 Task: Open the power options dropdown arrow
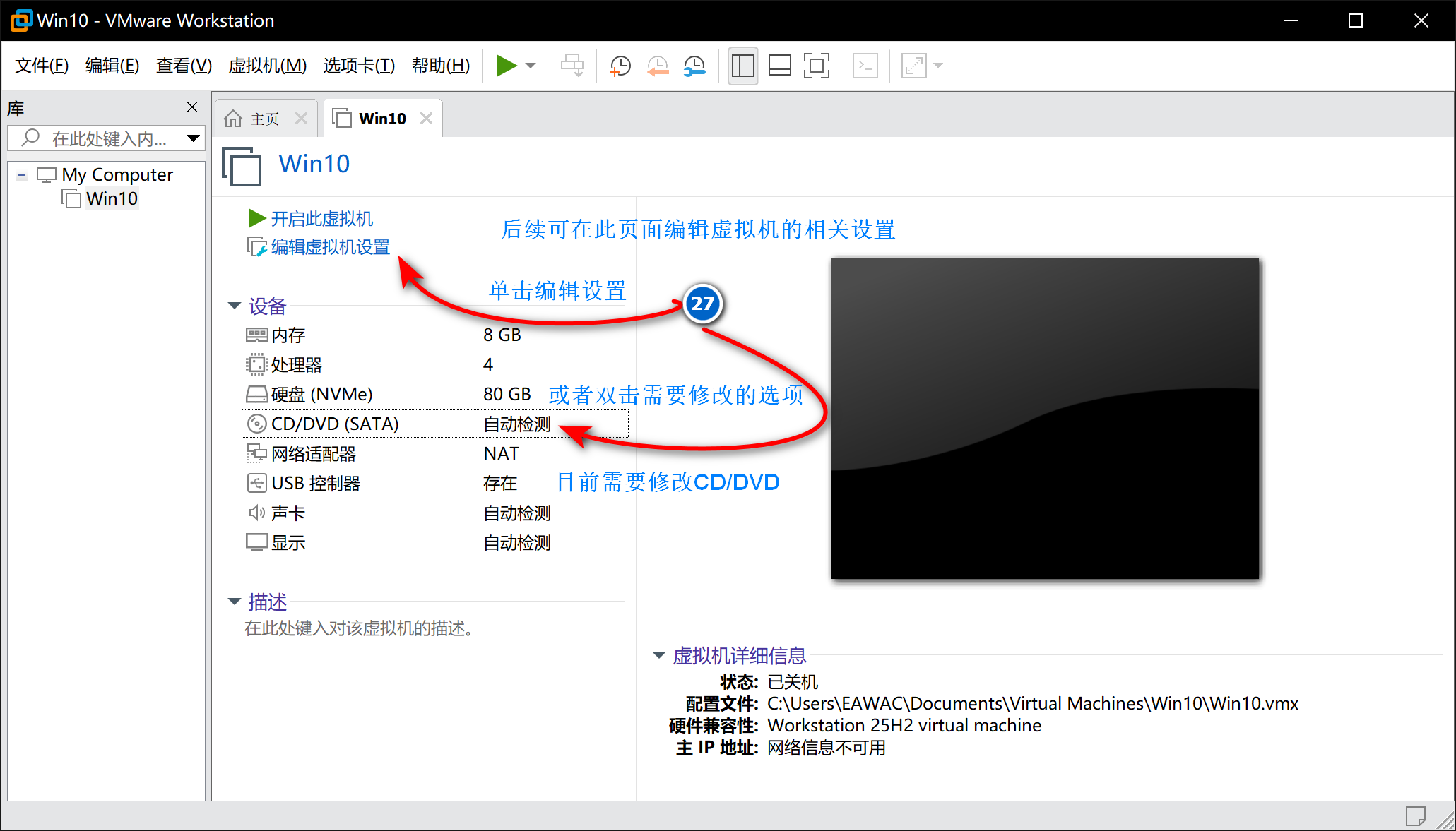(x=531, y=66)
